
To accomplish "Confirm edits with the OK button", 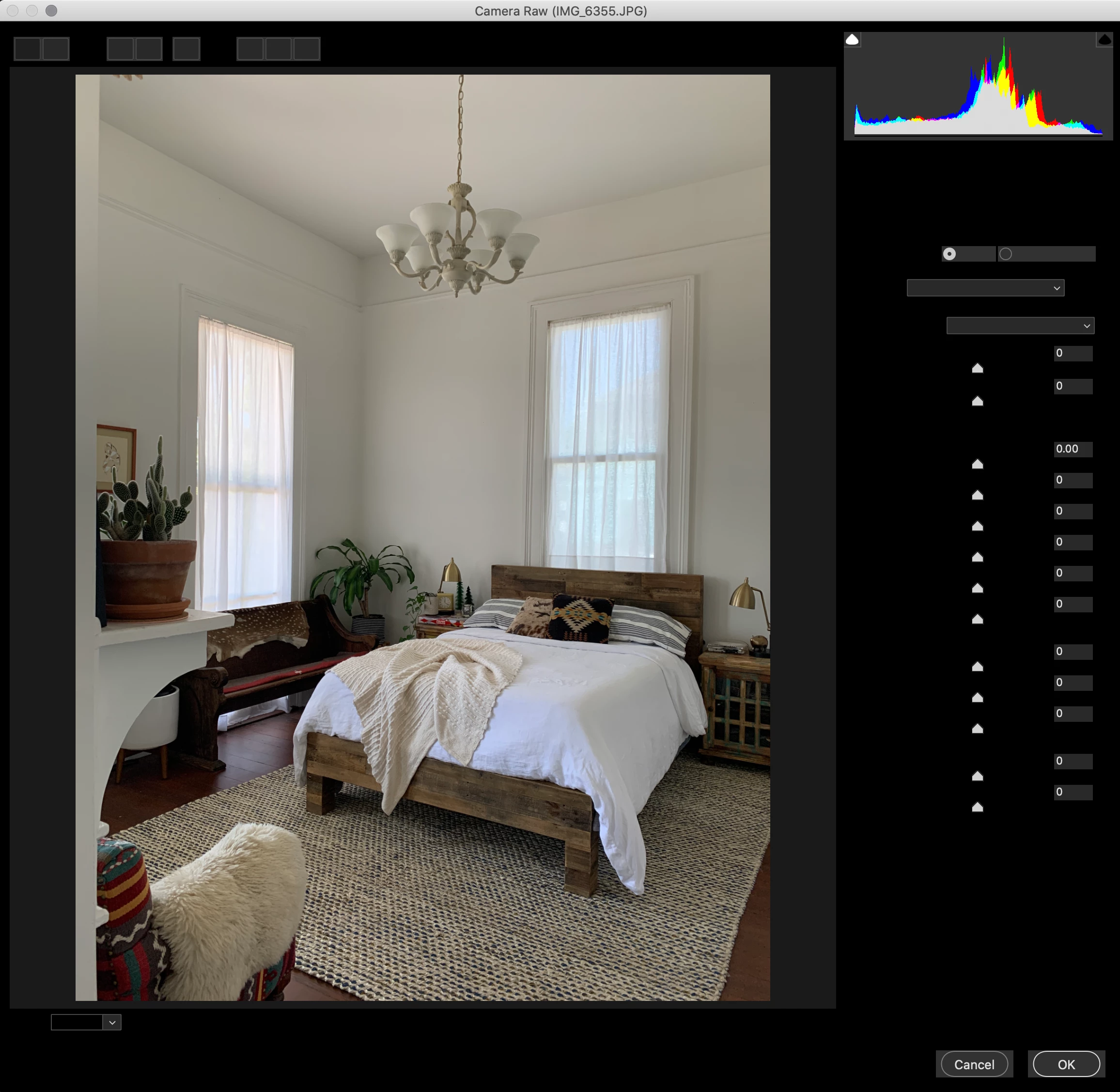I will [1066, 1064].
